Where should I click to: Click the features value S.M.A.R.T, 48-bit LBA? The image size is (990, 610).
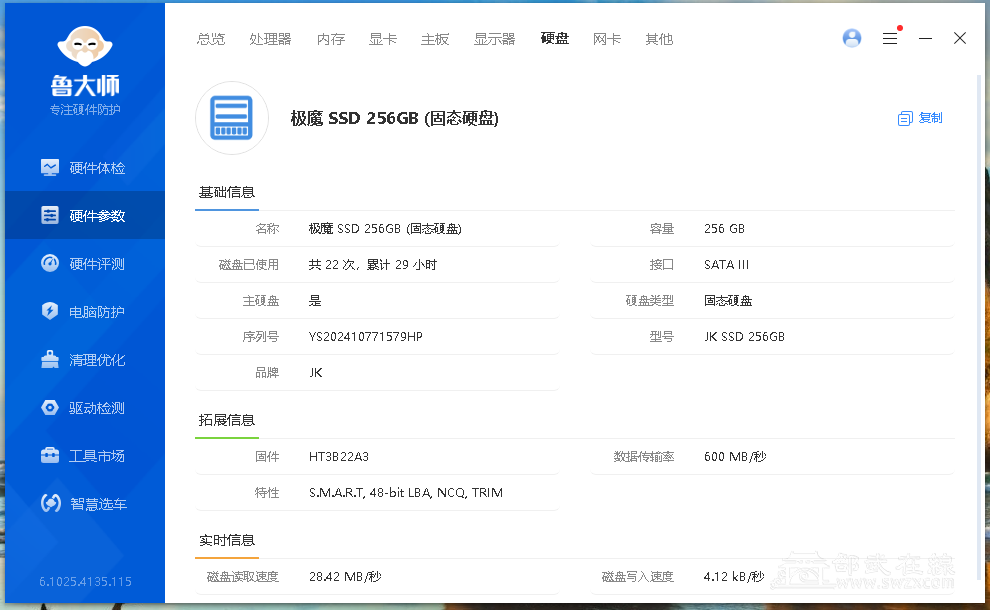tap(406, 493)
